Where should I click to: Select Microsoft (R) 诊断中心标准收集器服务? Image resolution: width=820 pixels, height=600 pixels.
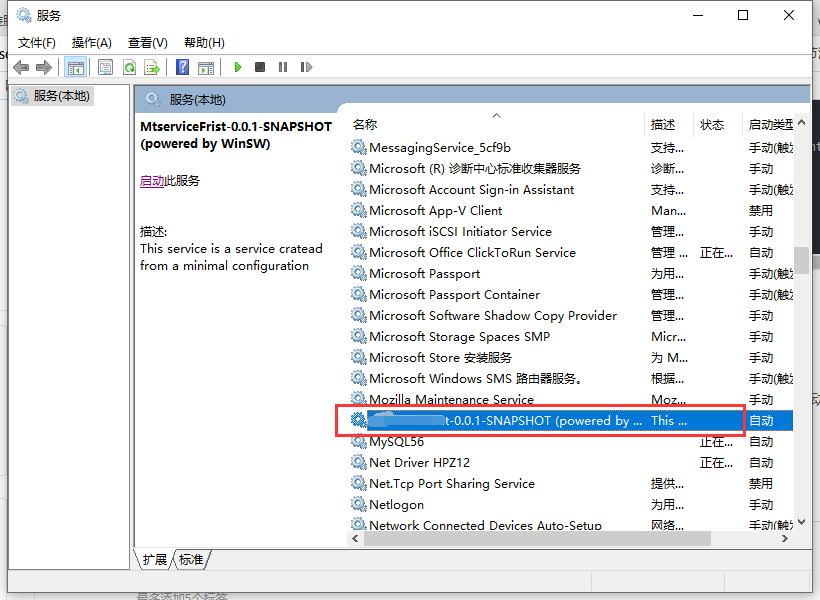point(571,169)
